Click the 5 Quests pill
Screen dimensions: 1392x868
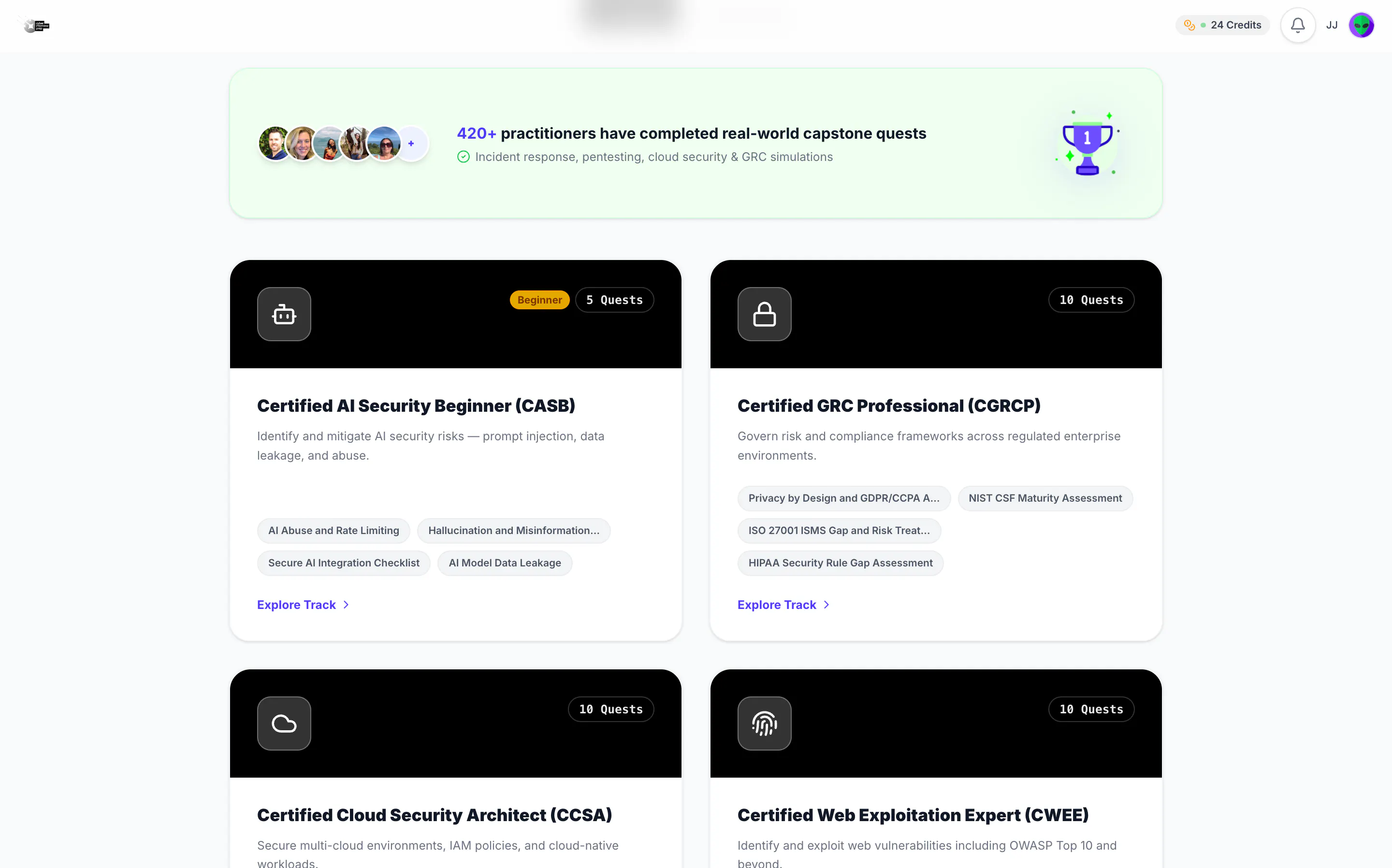pos(614,300)
